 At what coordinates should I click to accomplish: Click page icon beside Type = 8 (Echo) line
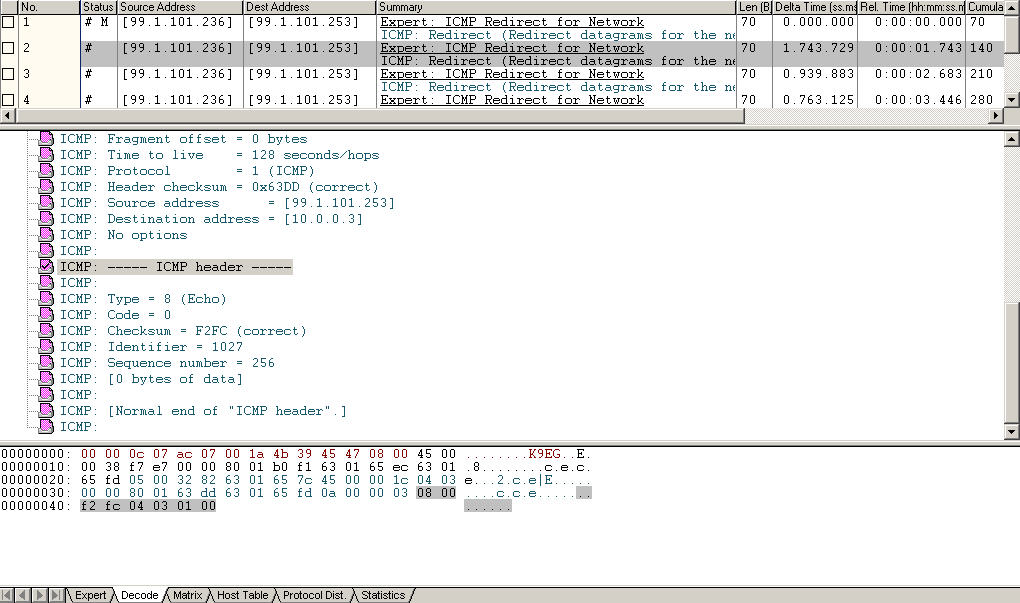44,298
